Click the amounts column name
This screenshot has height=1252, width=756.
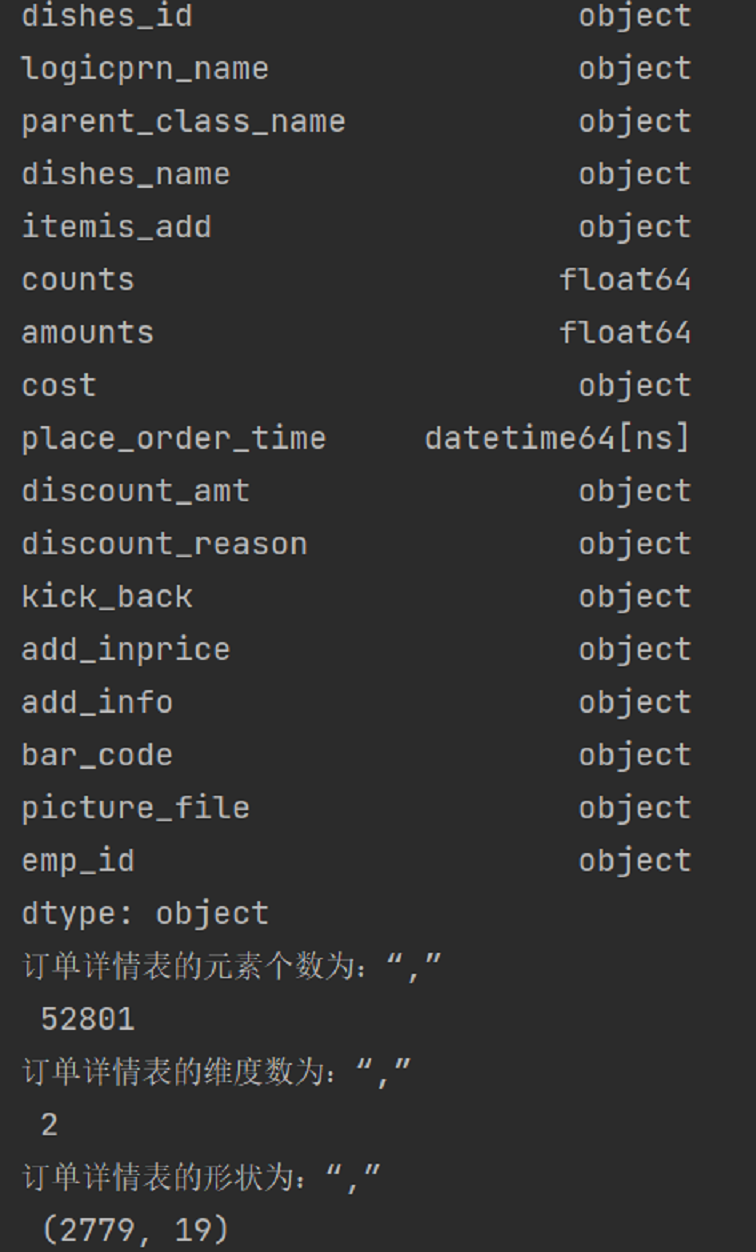[87, 333]
